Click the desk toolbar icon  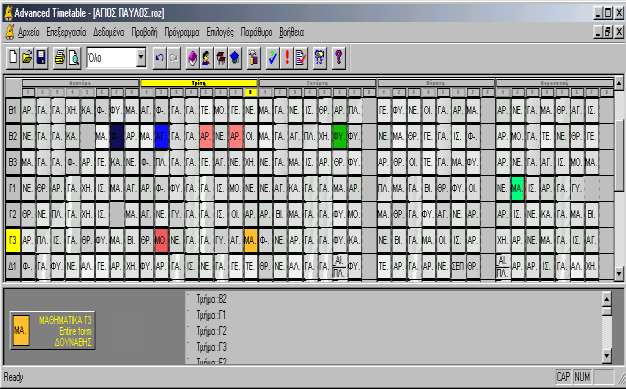click(x=220, y=58)
